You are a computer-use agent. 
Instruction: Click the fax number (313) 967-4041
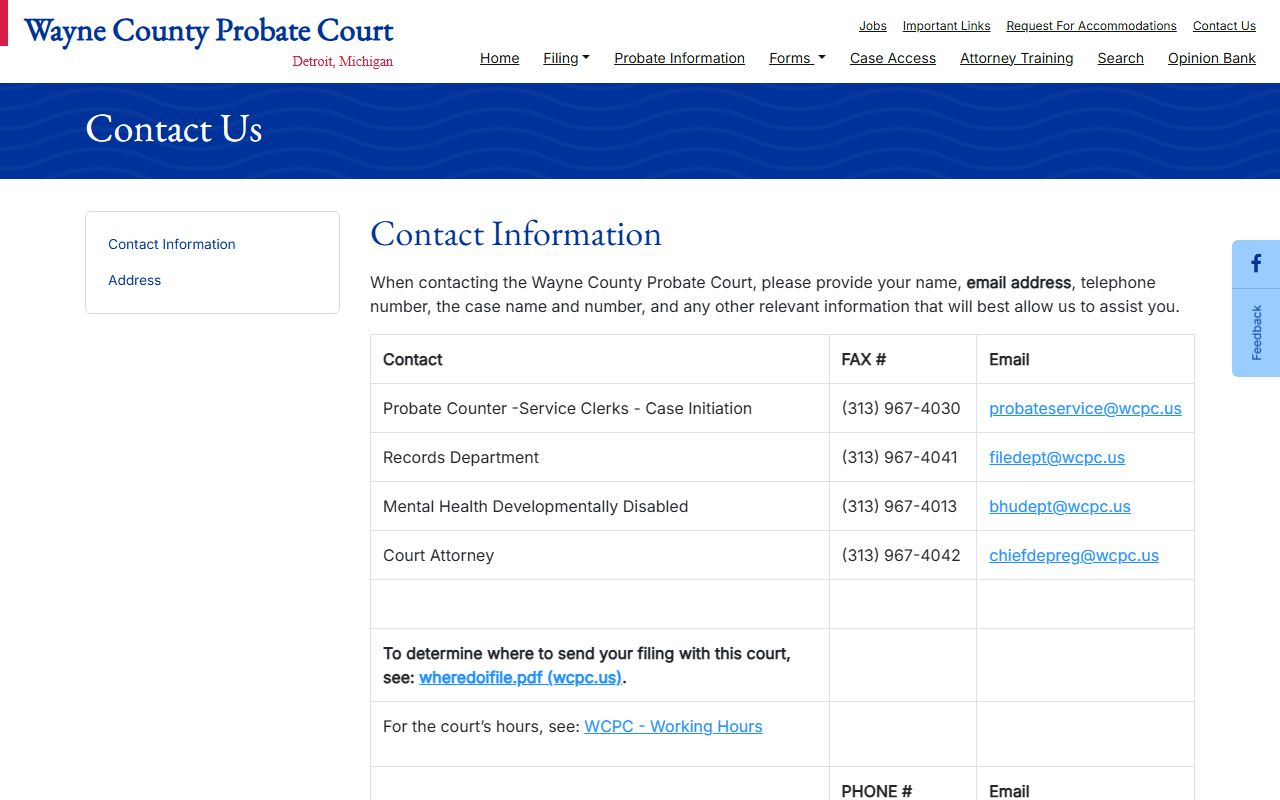(x=900, y=457)
